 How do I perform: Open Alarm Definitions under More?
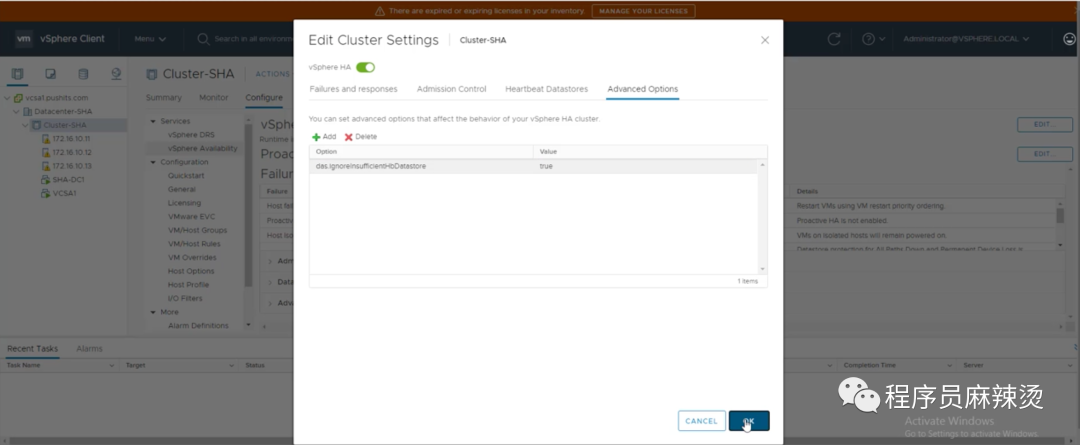[x=198, y=326]
